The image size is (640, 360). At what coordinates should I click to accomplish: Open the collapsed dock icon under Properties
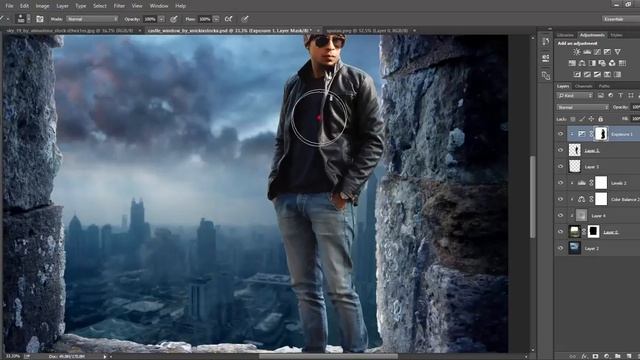(546, 76)
